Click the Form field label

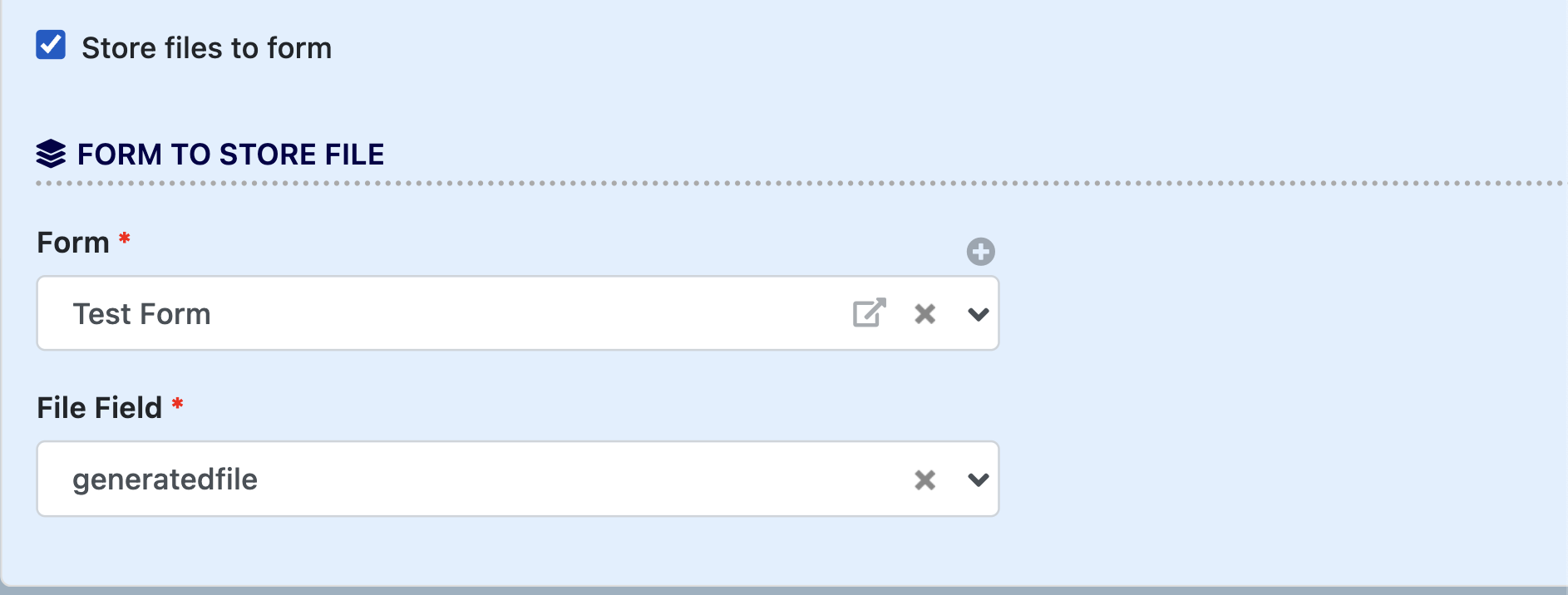(73, 243)
